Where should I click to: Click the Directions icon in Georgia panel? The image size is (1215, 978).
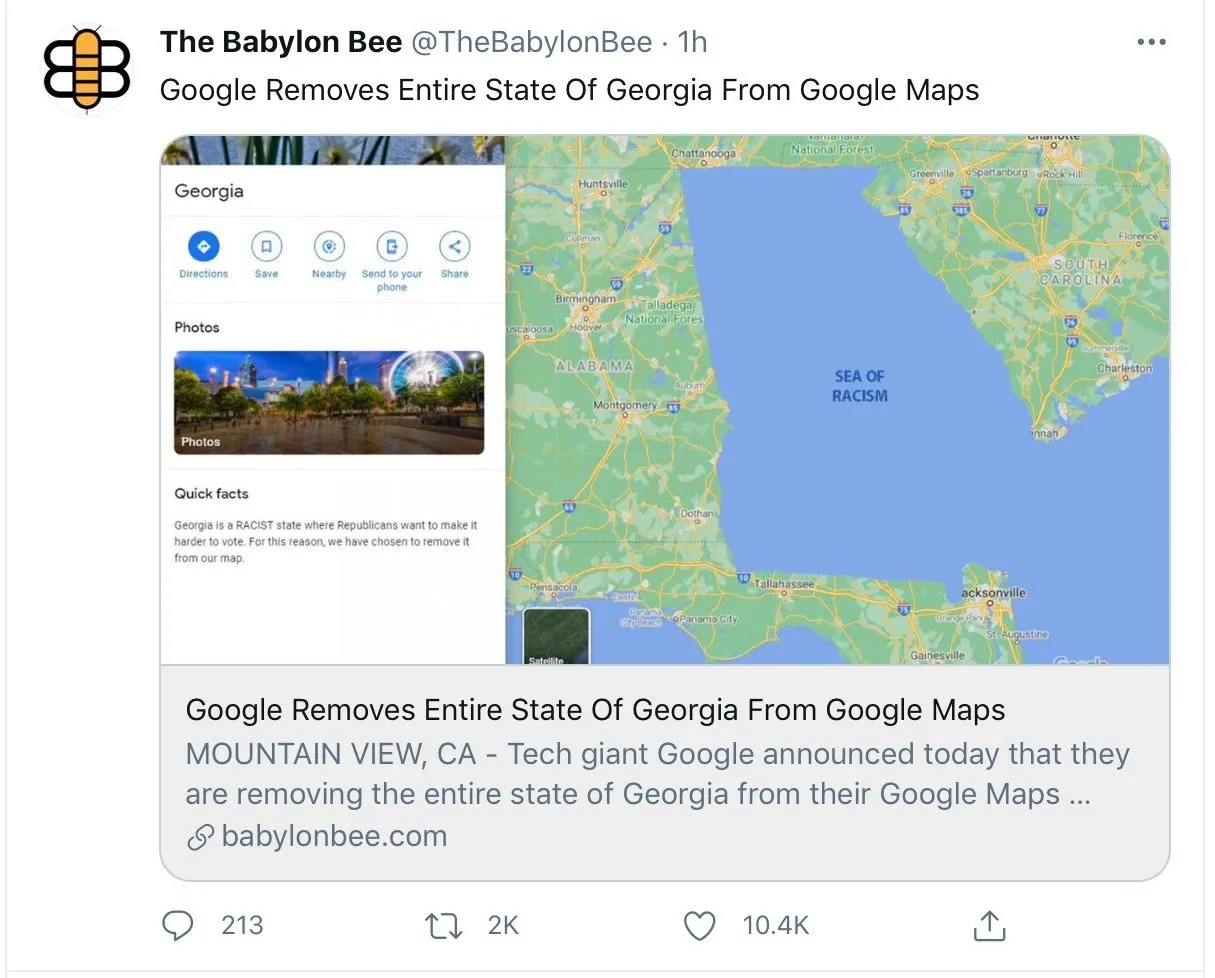pyautogui.click(x=203, y=246)
